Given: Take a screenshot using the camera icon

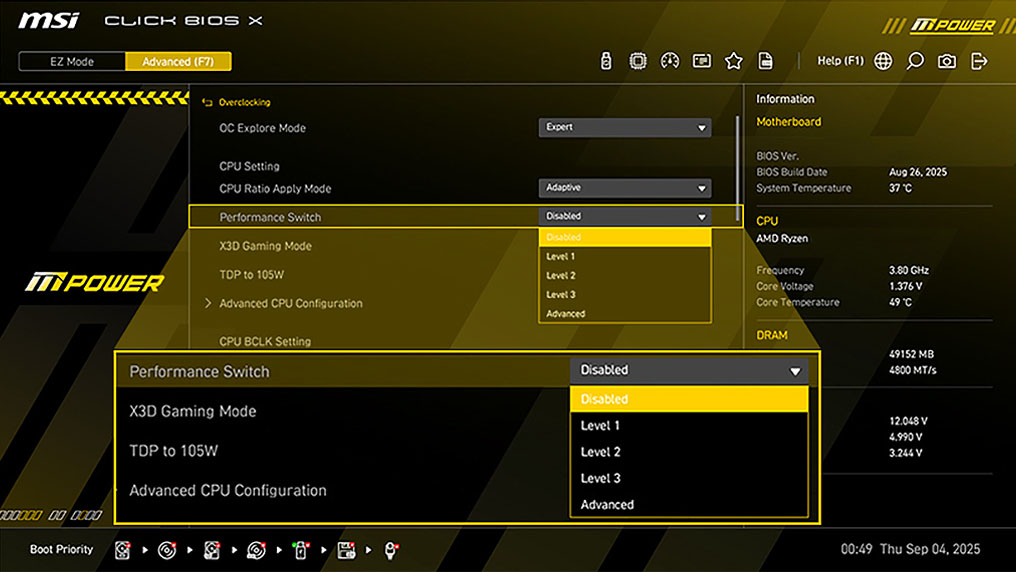Looking at the screenshot, I should (x=947, y=61).
